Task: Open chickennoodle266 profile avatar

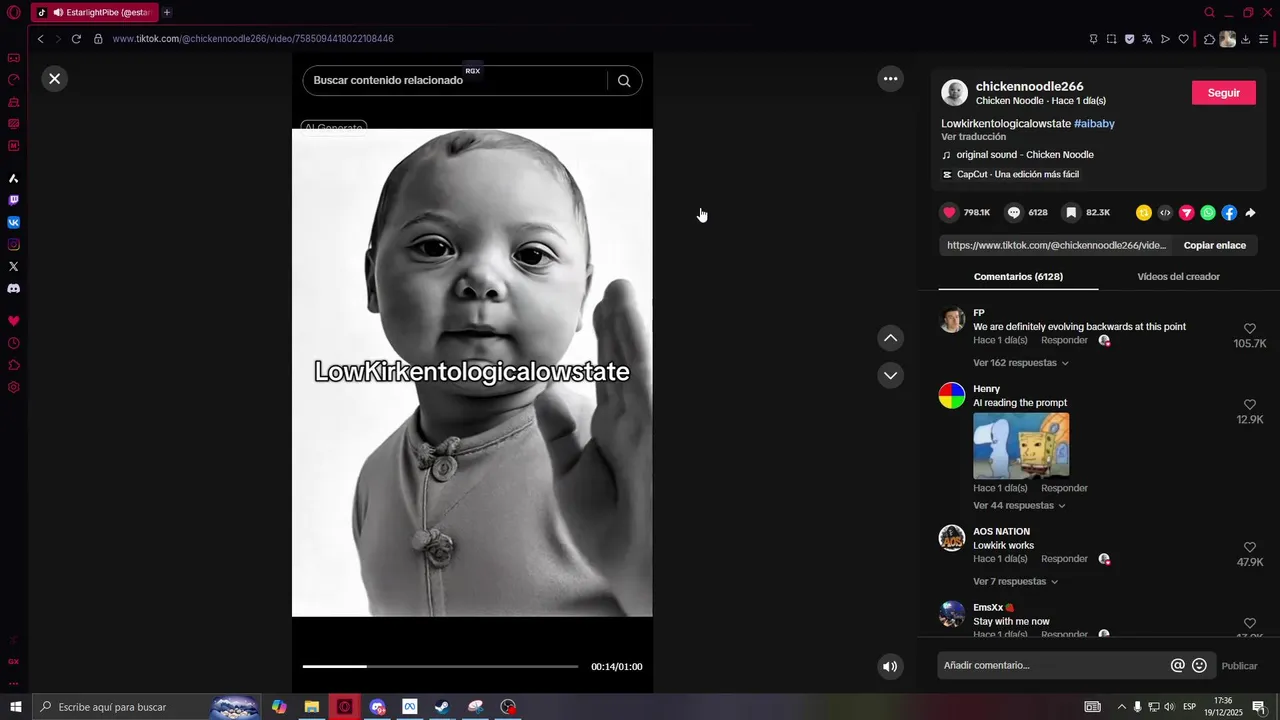Action: pyautogui.click(x=954, y=93)
